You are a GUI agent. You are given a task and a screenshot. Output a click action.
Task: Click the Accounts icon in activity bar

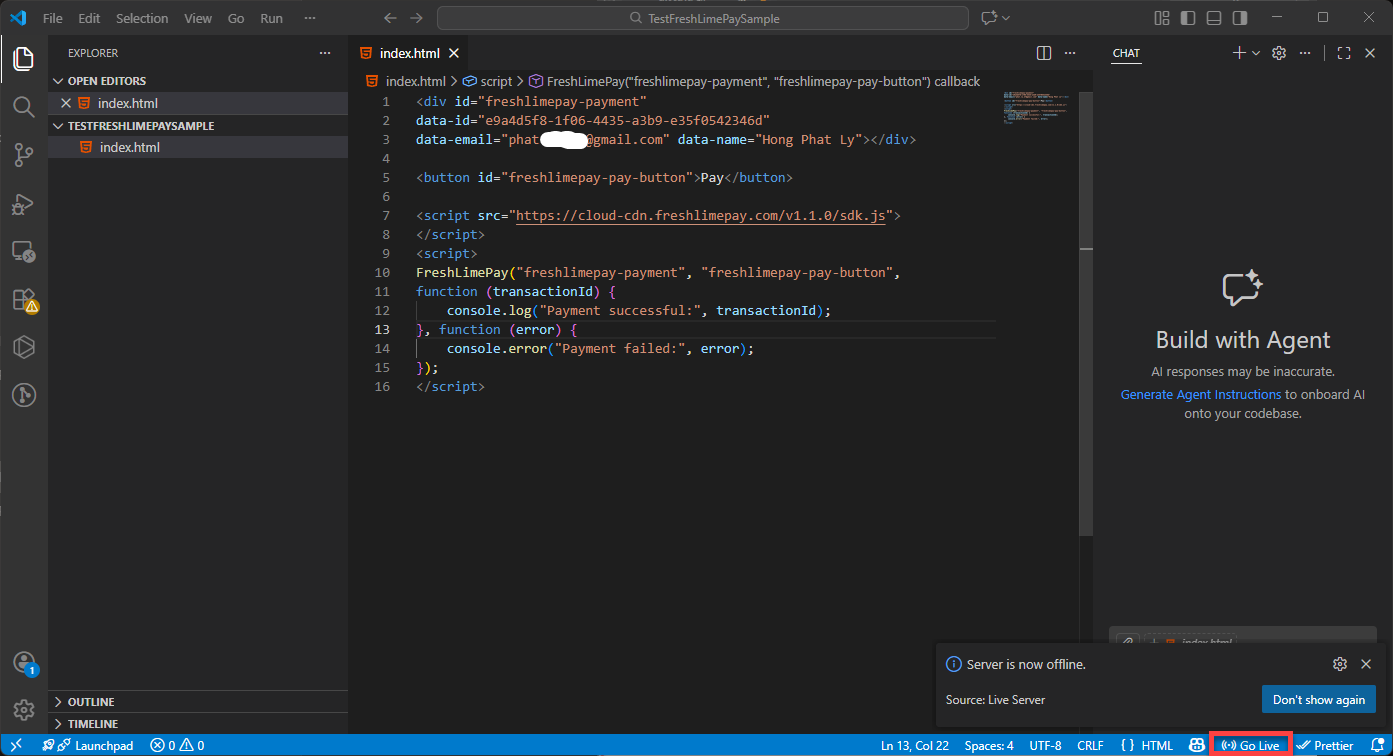click(x=23, y=663)
